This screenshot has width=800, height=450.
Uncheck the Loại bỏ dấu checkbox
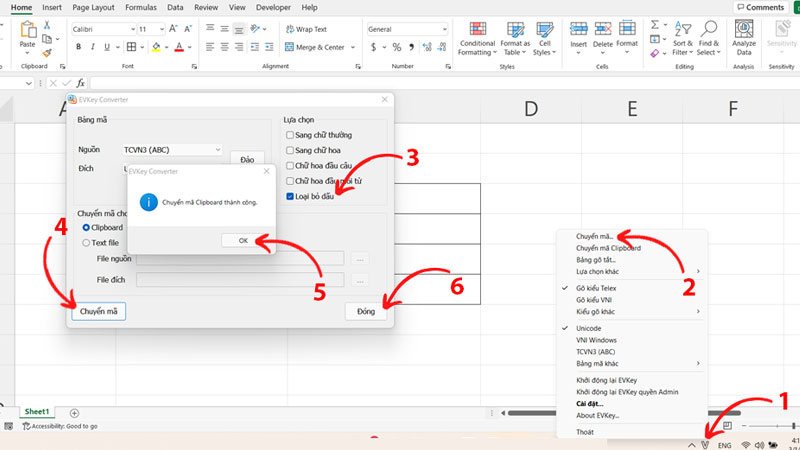pyautogui.click(x=290, y=197)
